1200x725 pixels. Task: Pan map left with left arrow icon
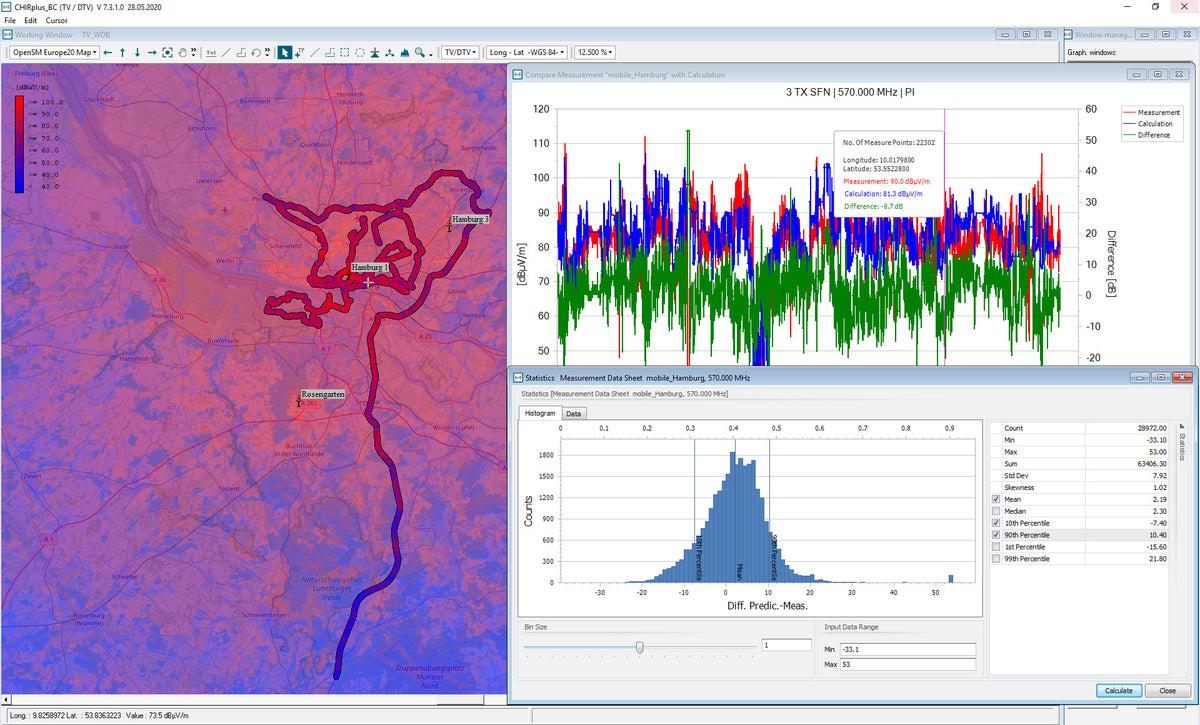click(108, 52)
